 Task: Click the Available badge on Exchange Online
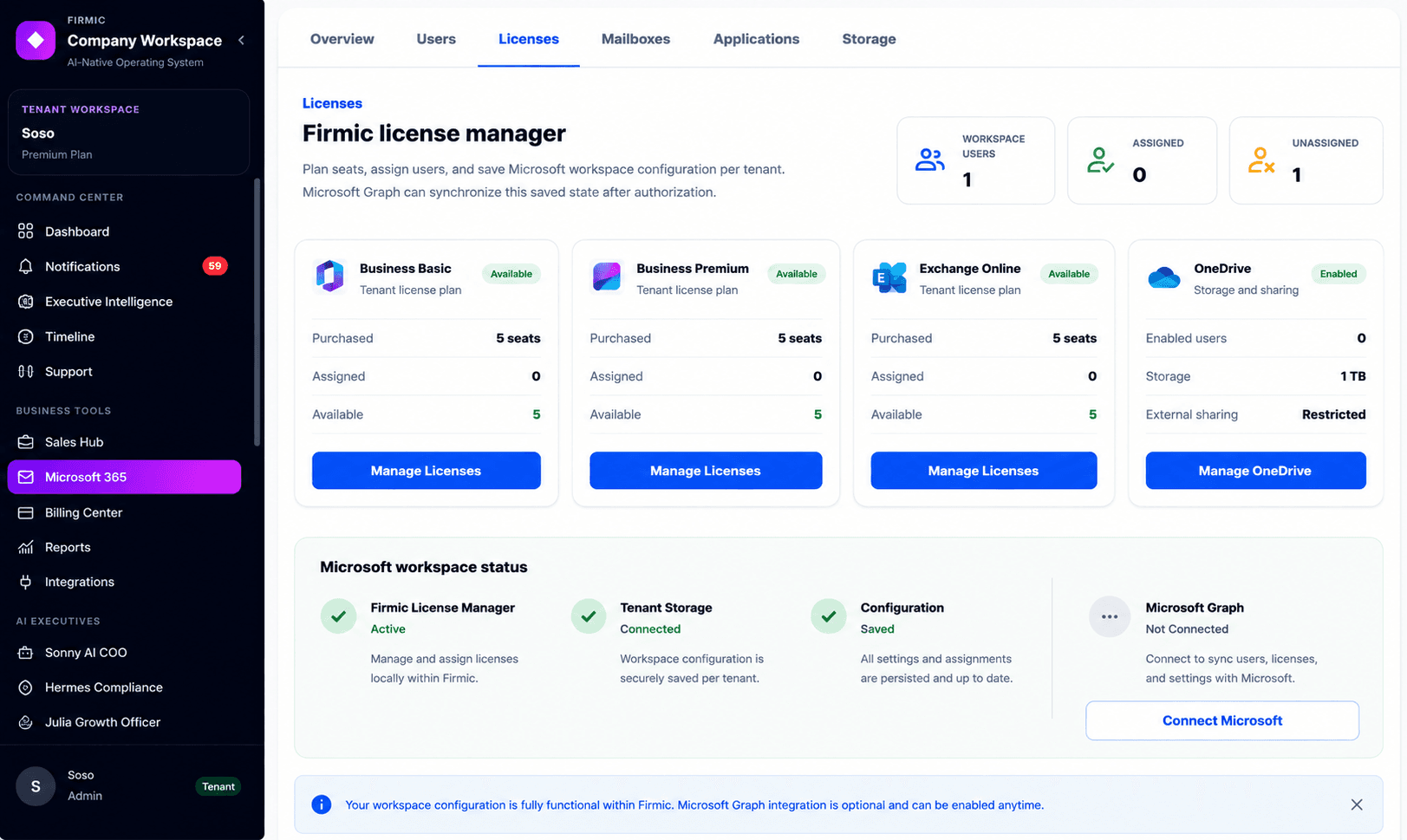pos(1069,274)
